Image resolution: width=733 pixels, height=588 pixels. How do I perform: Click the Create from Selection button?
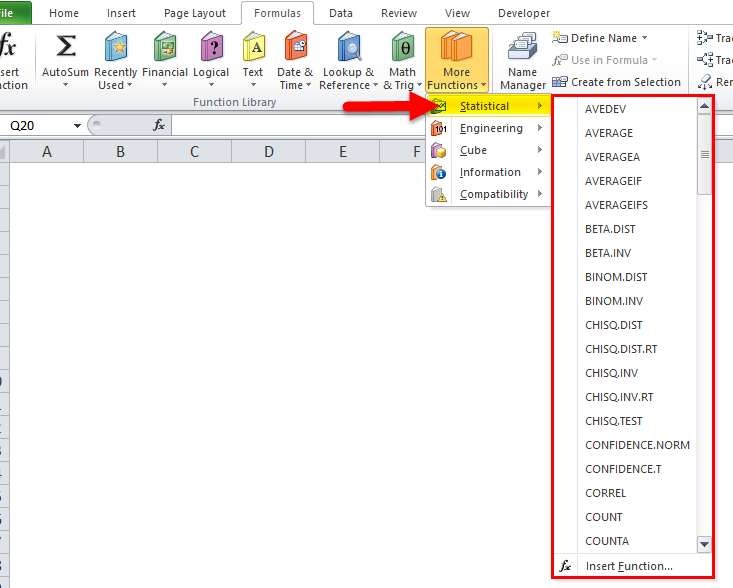(617, 82)
